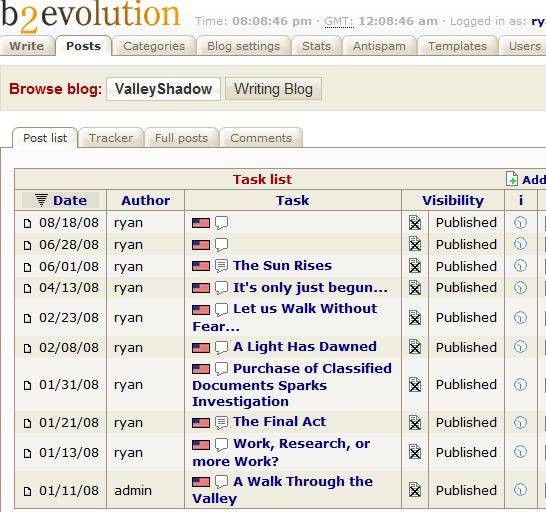Viewport: 546px width, 512px height.
Task: Select the Posts tab
Action: (x=84, y=46)
